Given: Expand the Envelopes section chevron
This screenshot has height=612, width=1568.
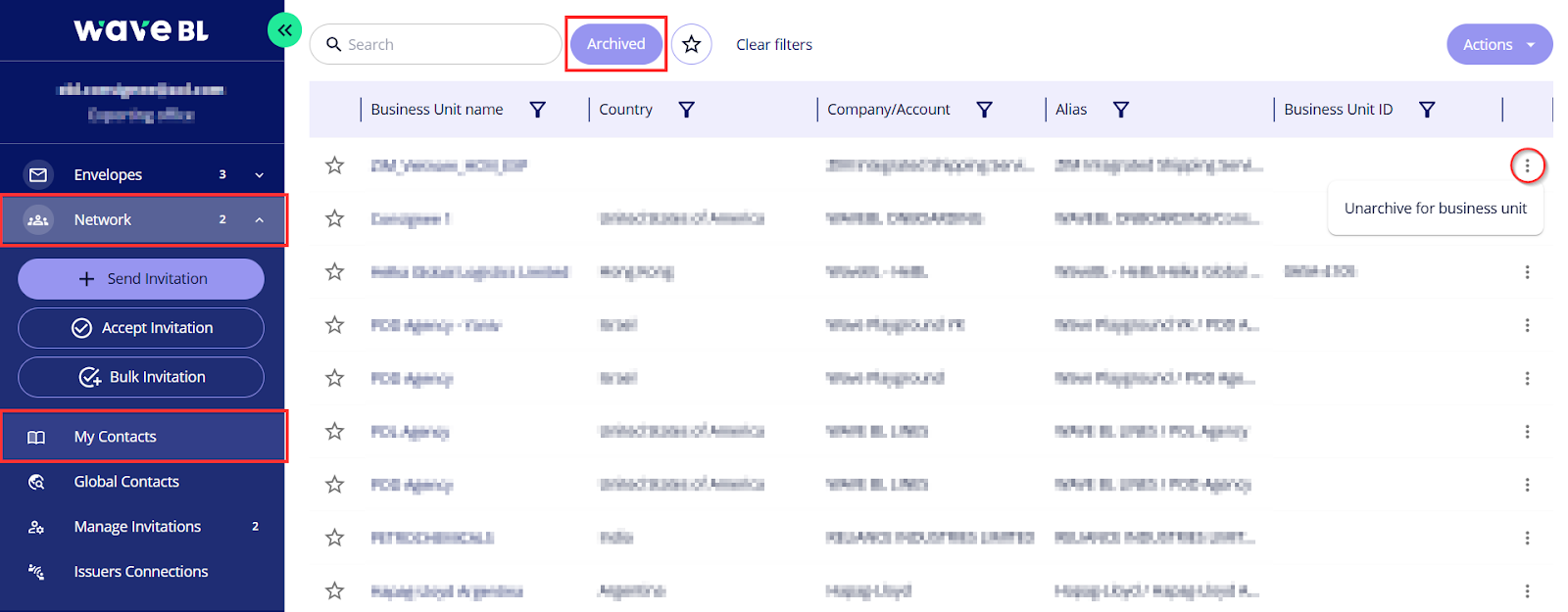Looking at the screenshot, I should (260, 175).
